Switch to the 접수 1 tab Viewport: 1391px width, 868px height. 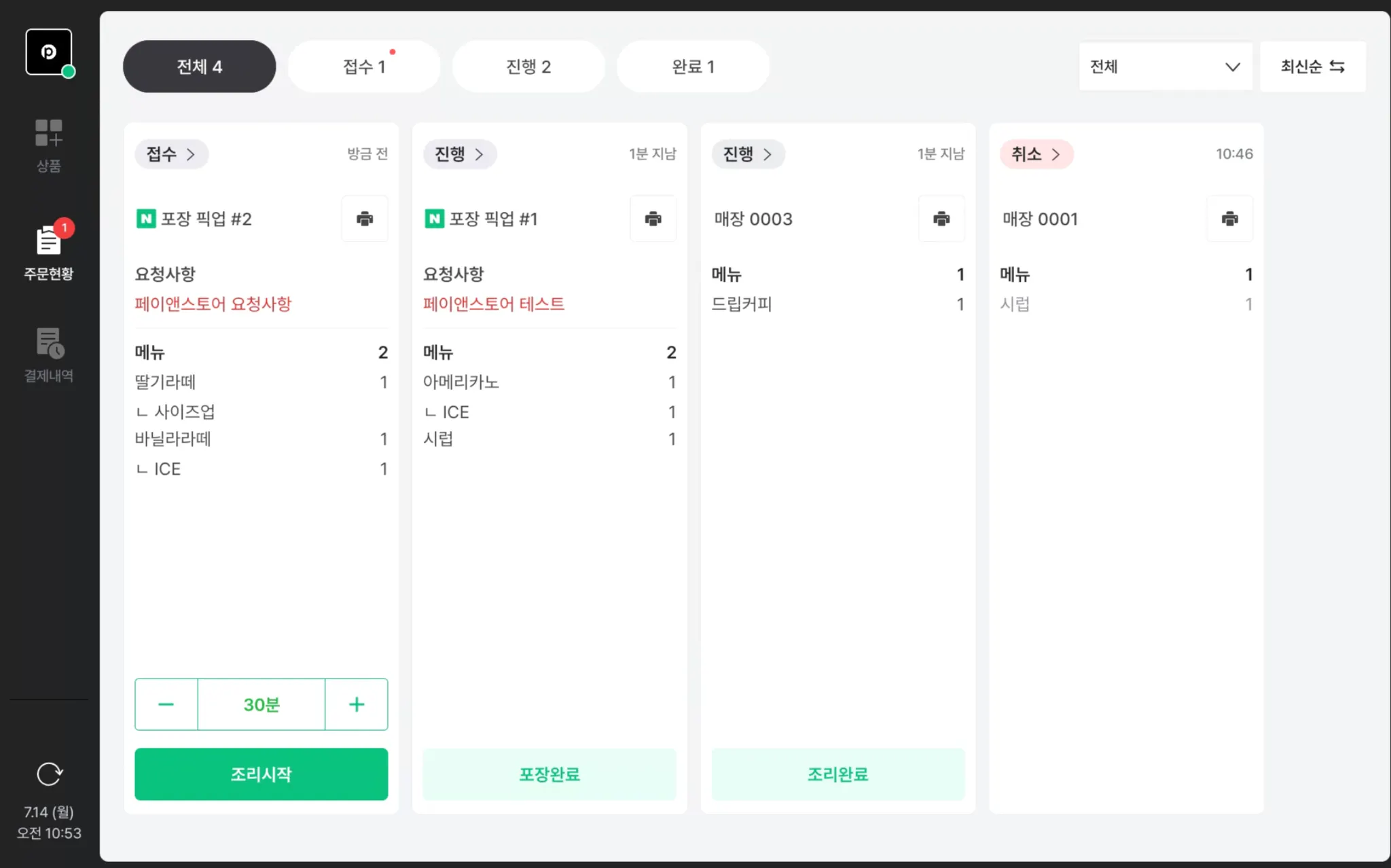[x=364, y=67]
